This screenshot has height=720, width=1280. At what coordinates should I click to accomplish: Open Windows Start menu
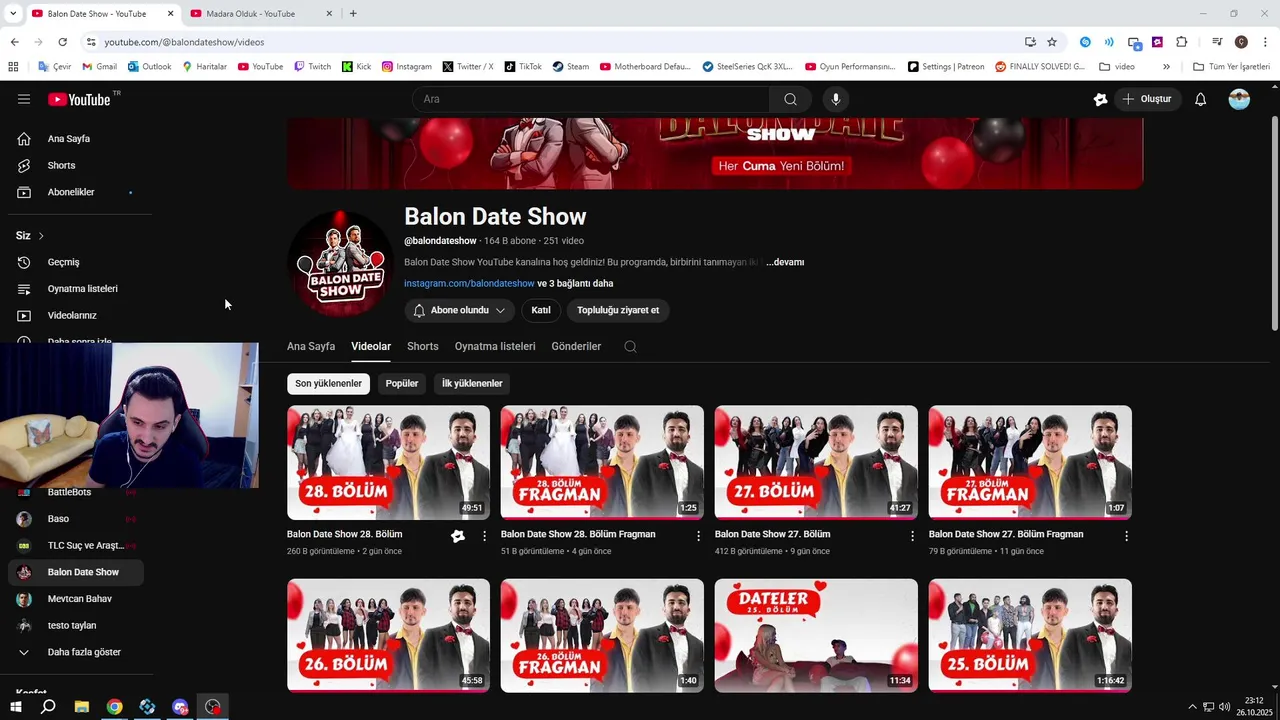16,707
